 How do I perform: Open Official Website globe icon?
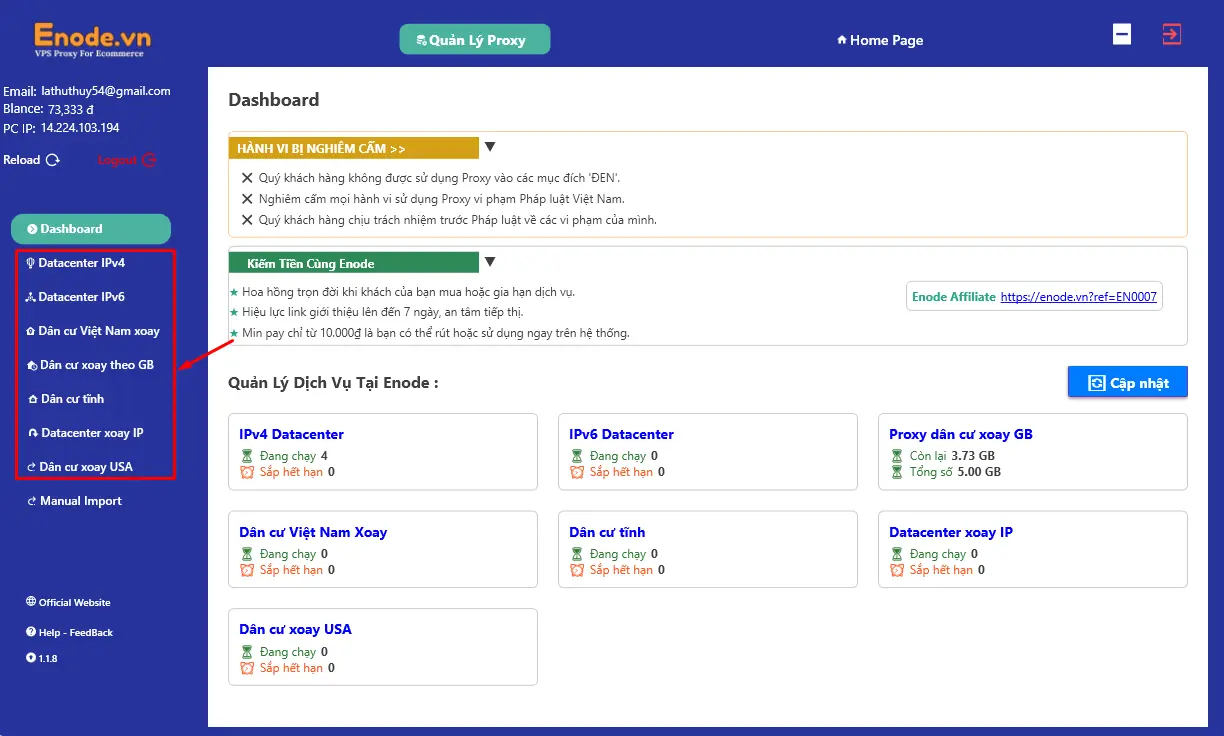point(31,602)
